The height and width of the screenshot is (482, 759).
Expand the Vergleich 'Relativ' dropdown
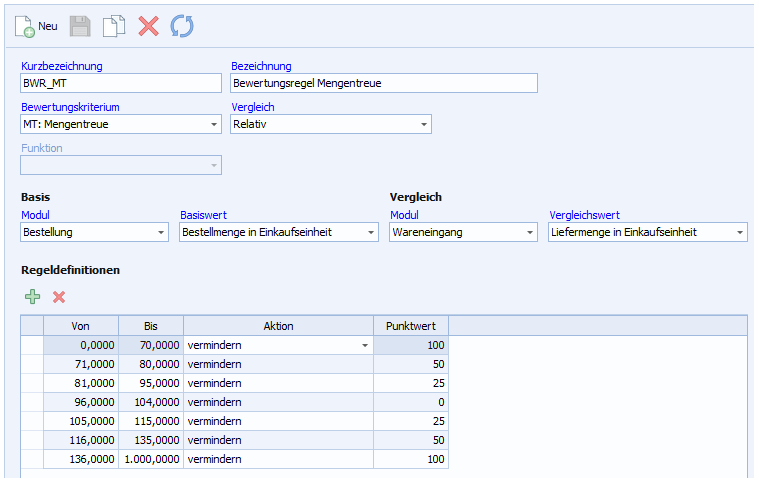coord(424,125)
